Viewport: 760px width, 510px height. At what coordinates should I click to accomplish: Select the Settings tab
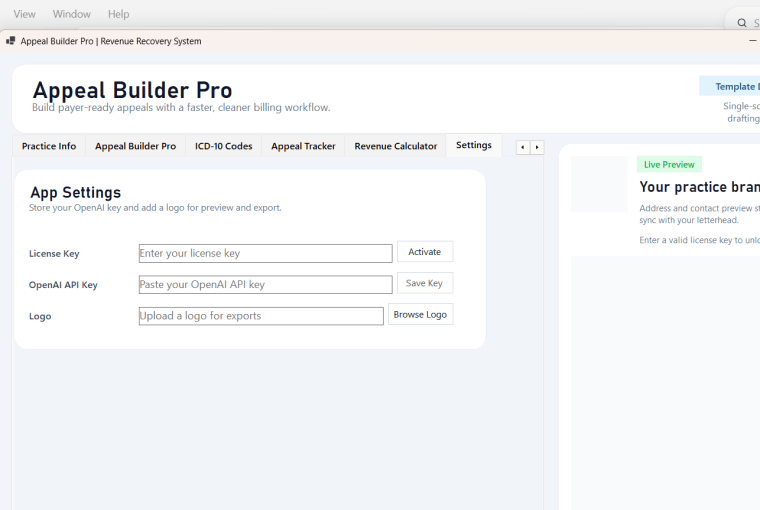click(474, 145)
